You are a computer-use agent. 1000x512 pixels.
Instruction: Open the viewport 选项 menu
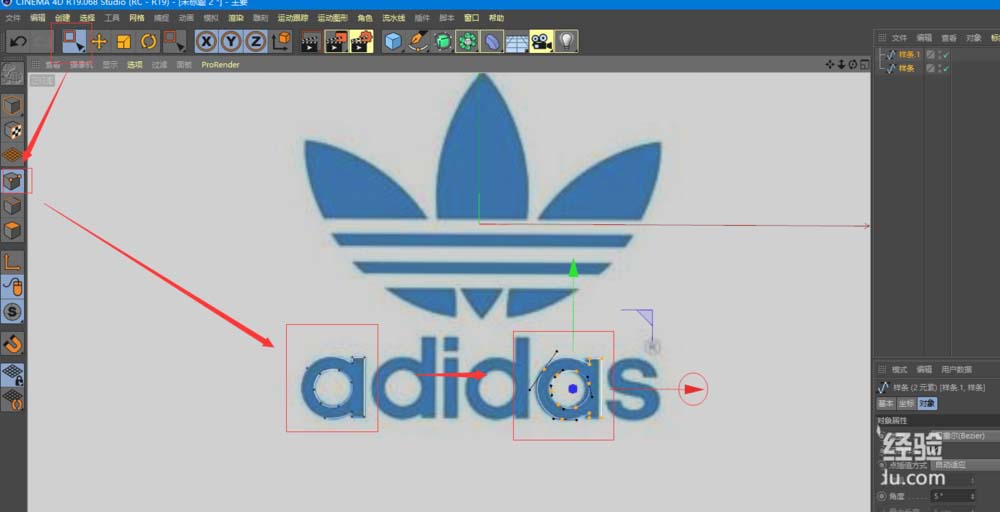[135, 64]
